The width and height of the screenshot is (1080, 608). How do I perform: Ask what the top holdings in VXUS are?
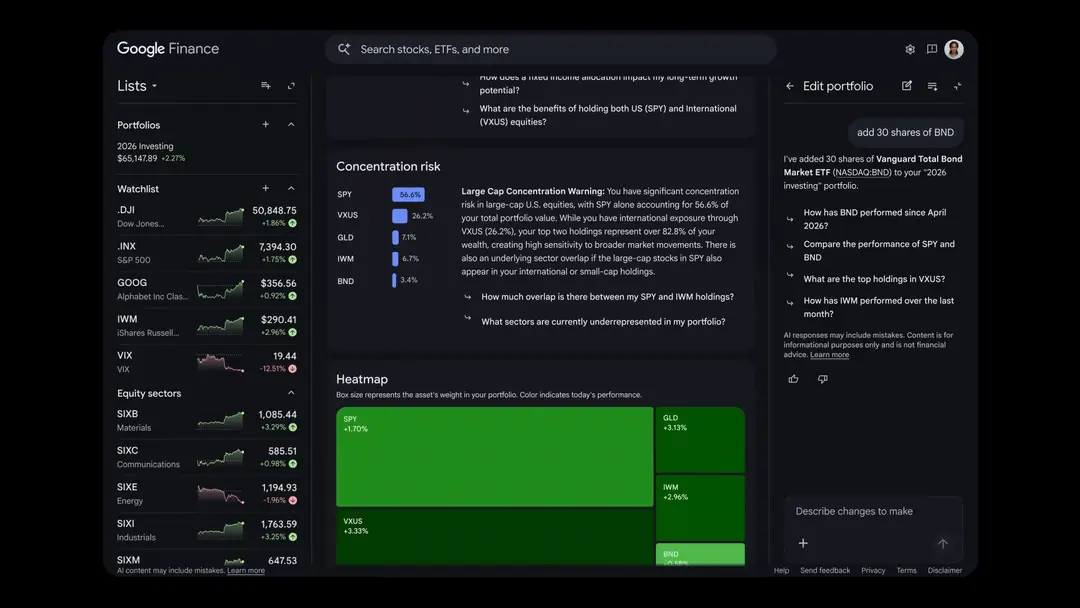click(x=874, y=279)
